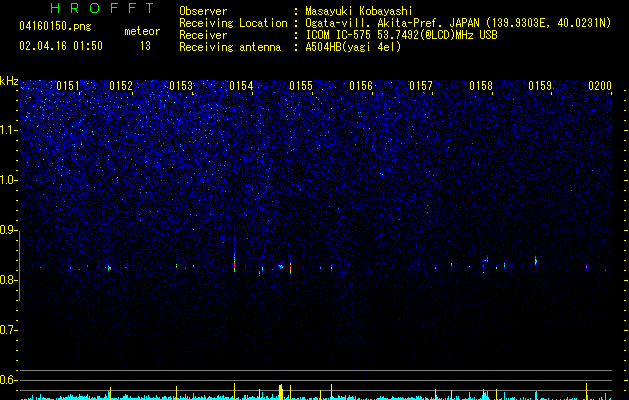Screen dimensions: 629x400
Task: Click the 0159 time marker
Action: (x=540, y=86)
